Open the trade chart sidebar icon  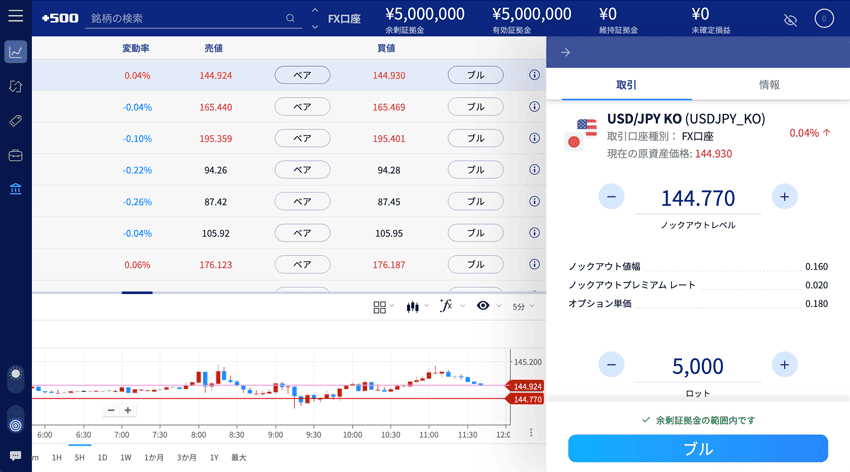tap(16, 52)
